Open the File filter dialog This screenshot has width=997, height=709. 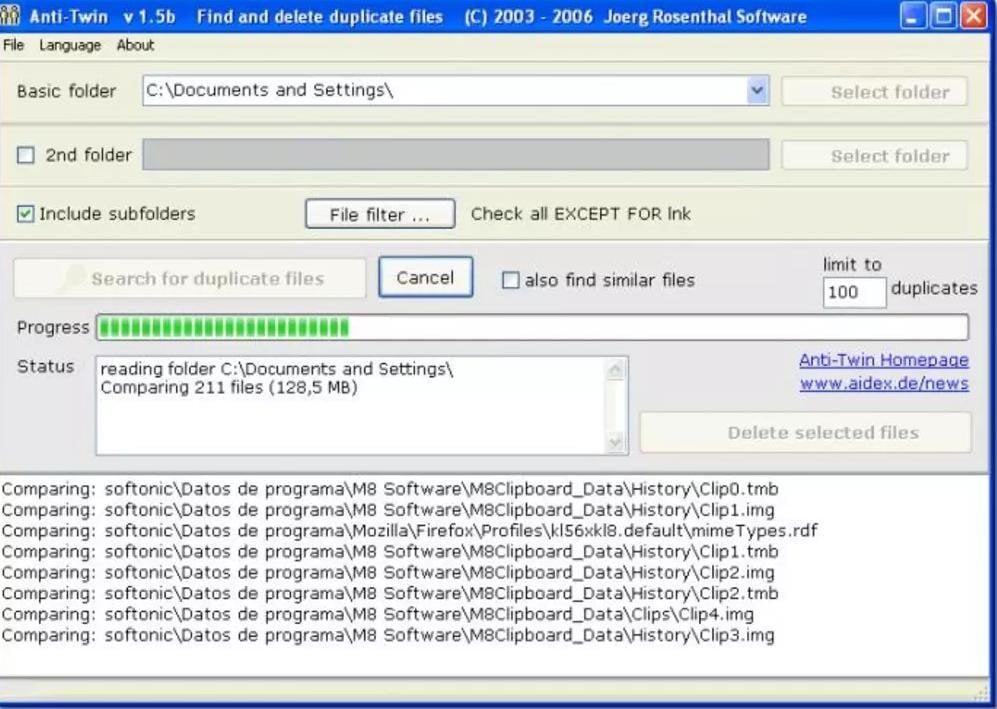[x=380, y=214]
